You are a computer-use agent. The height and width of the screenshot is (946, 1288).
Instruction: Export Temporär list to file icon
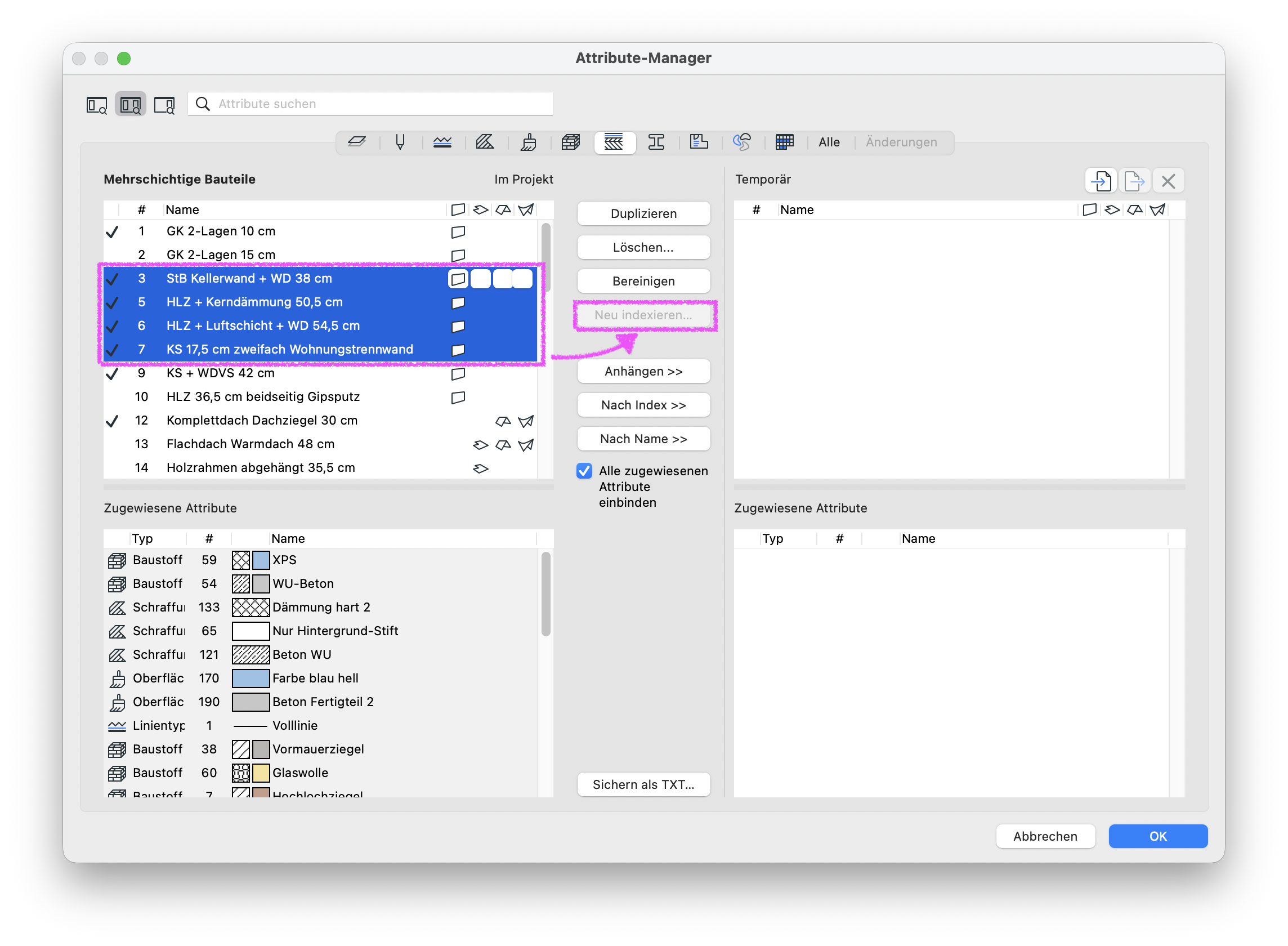[1134, 181]
